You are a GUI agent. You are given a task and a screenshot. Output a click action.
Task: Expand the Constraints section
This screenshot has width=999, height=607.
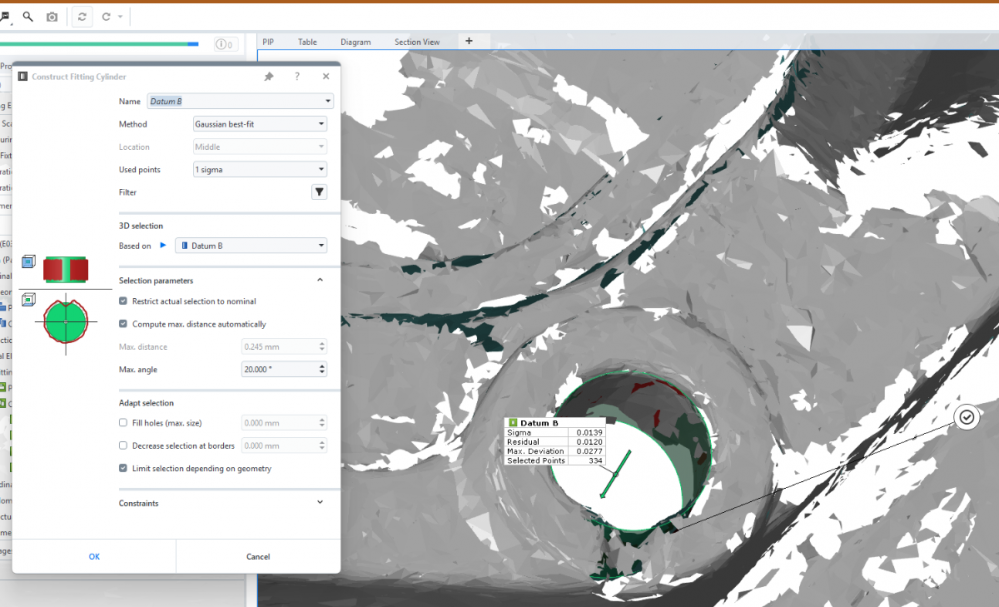(320, 503)
